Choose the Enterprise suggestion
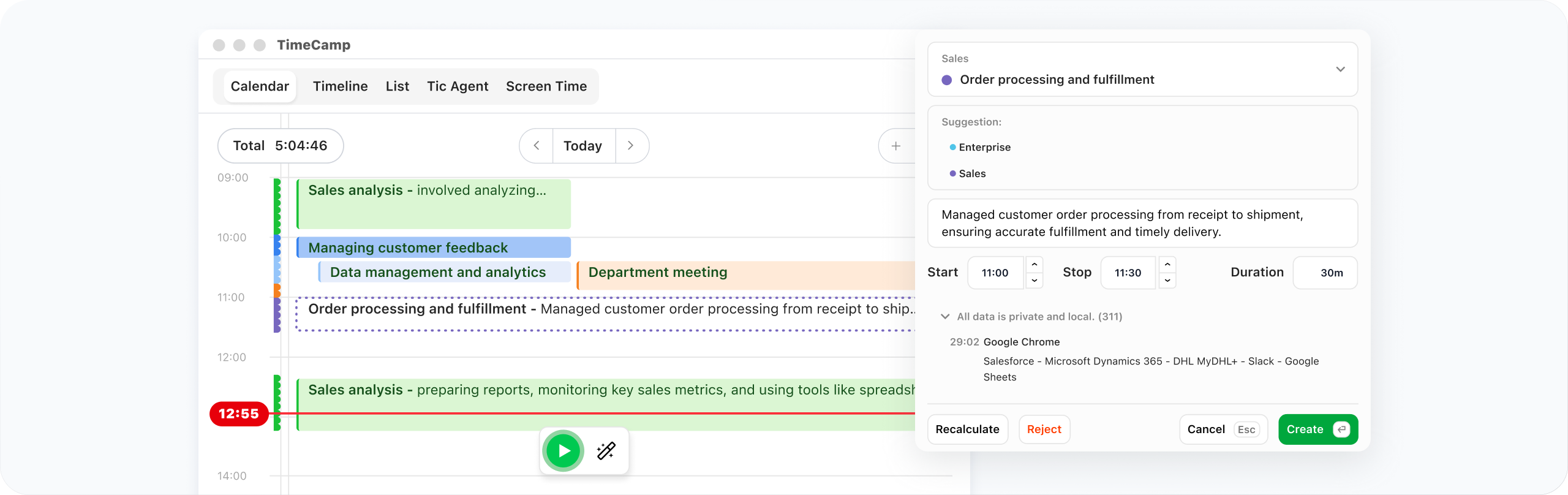The width and height of the screenshot is (1568, 495). coord(984,147)
